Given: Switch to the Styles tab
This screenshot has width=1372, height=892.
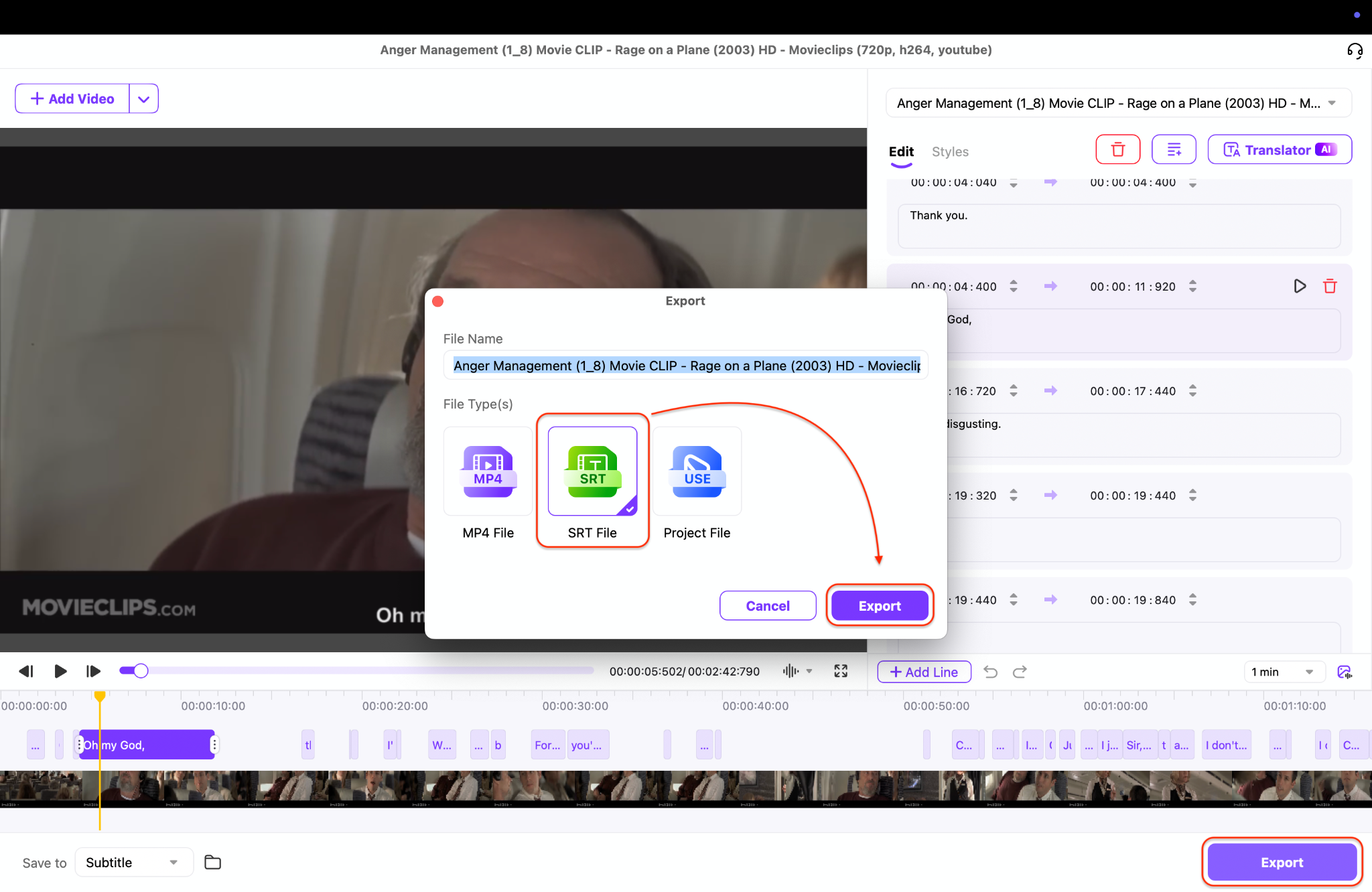Looking at the screenshot, I should pos(949,151).
